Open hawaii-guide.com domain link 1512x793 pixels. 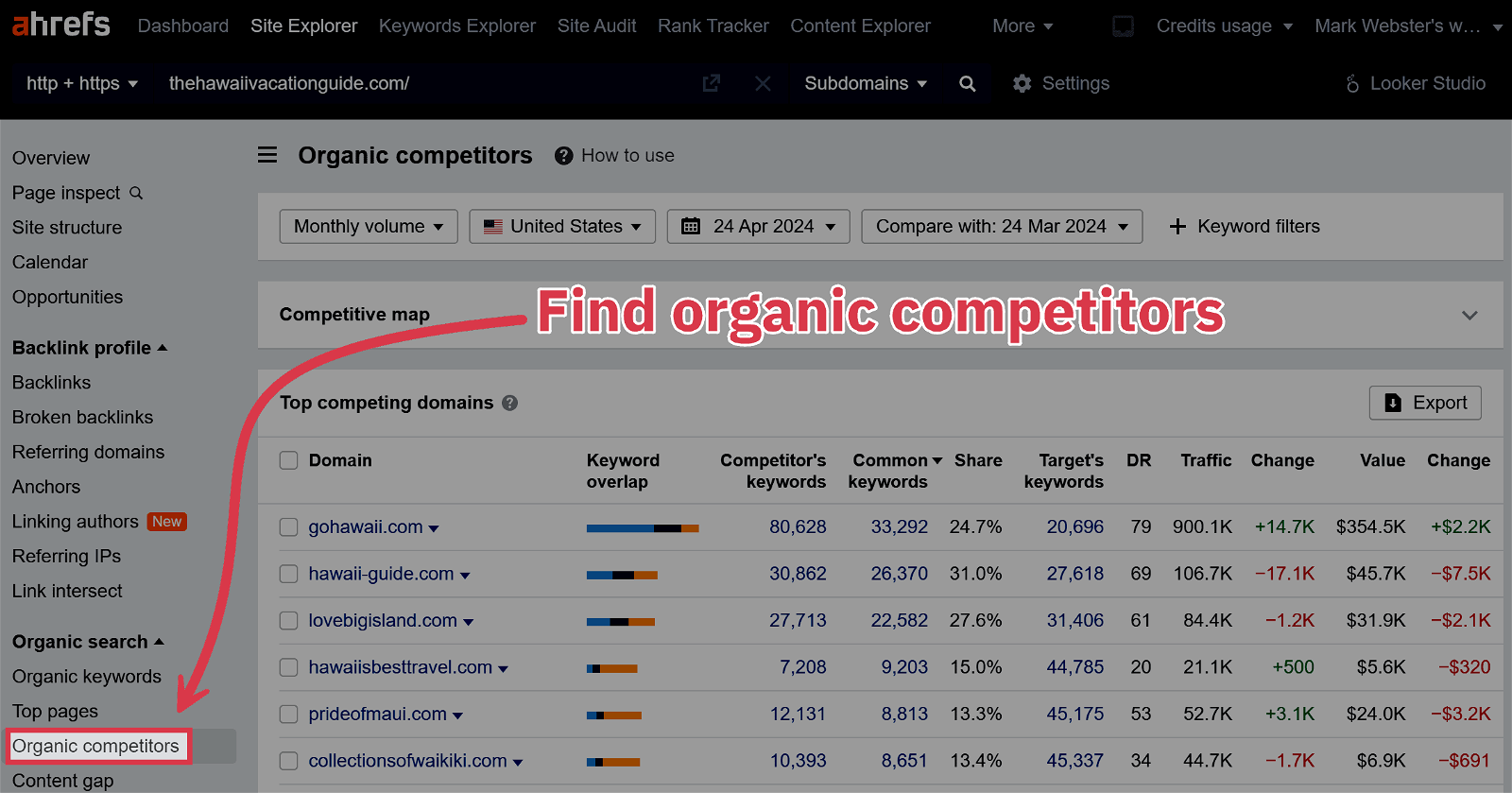pyautogui.click(x=381, y=574)
